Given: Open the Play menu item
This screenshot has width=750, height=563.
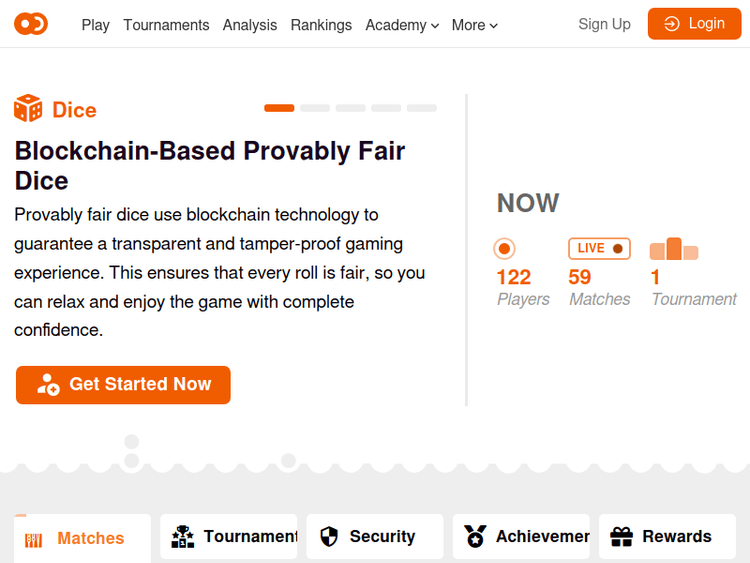Looking at the screenshot, I should (96, 25).
